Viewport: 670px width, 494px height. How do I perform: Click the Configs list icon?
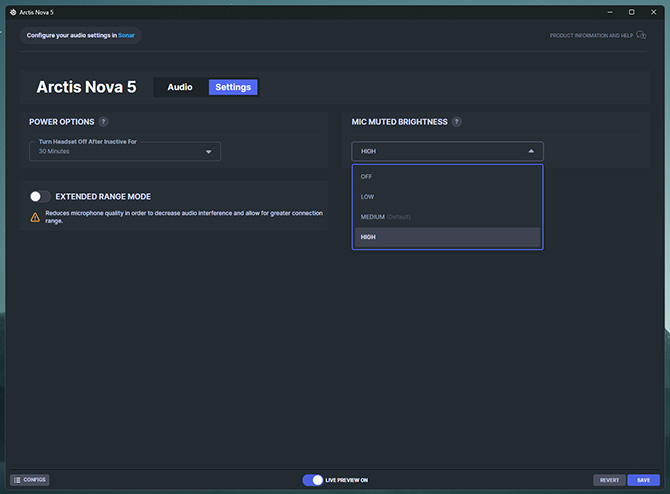[x=17, y=480]
